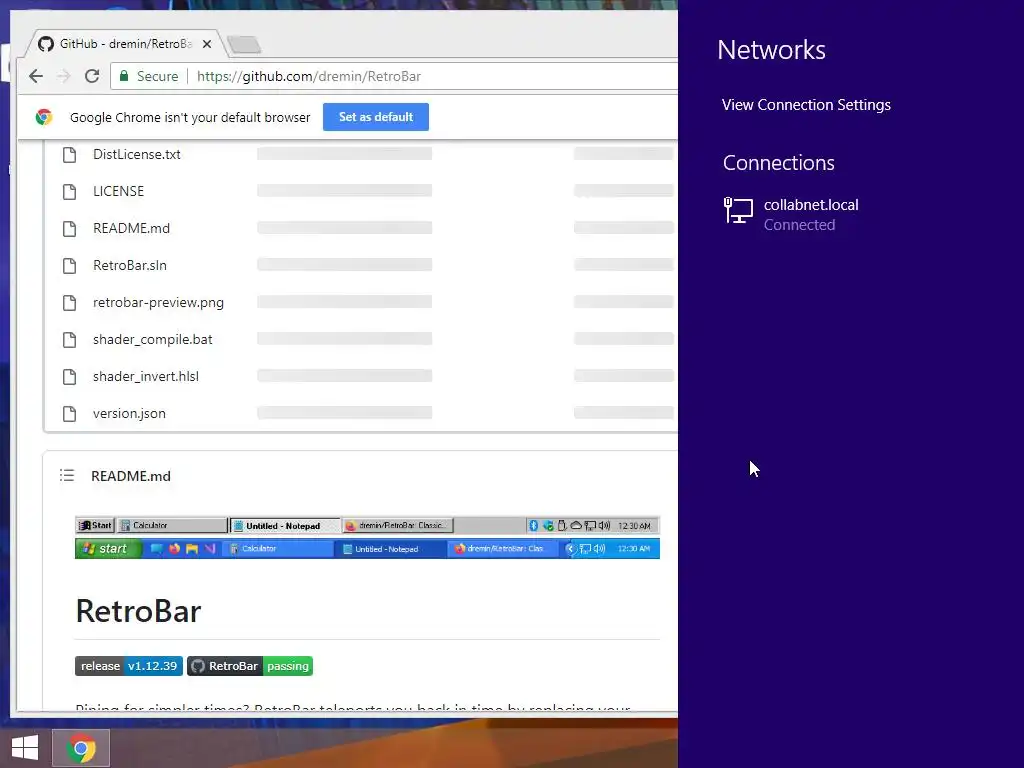Click the file icon beside DistLicense.txt
1024x768 pixels.
pyautogui.click(x=69, y=155)
